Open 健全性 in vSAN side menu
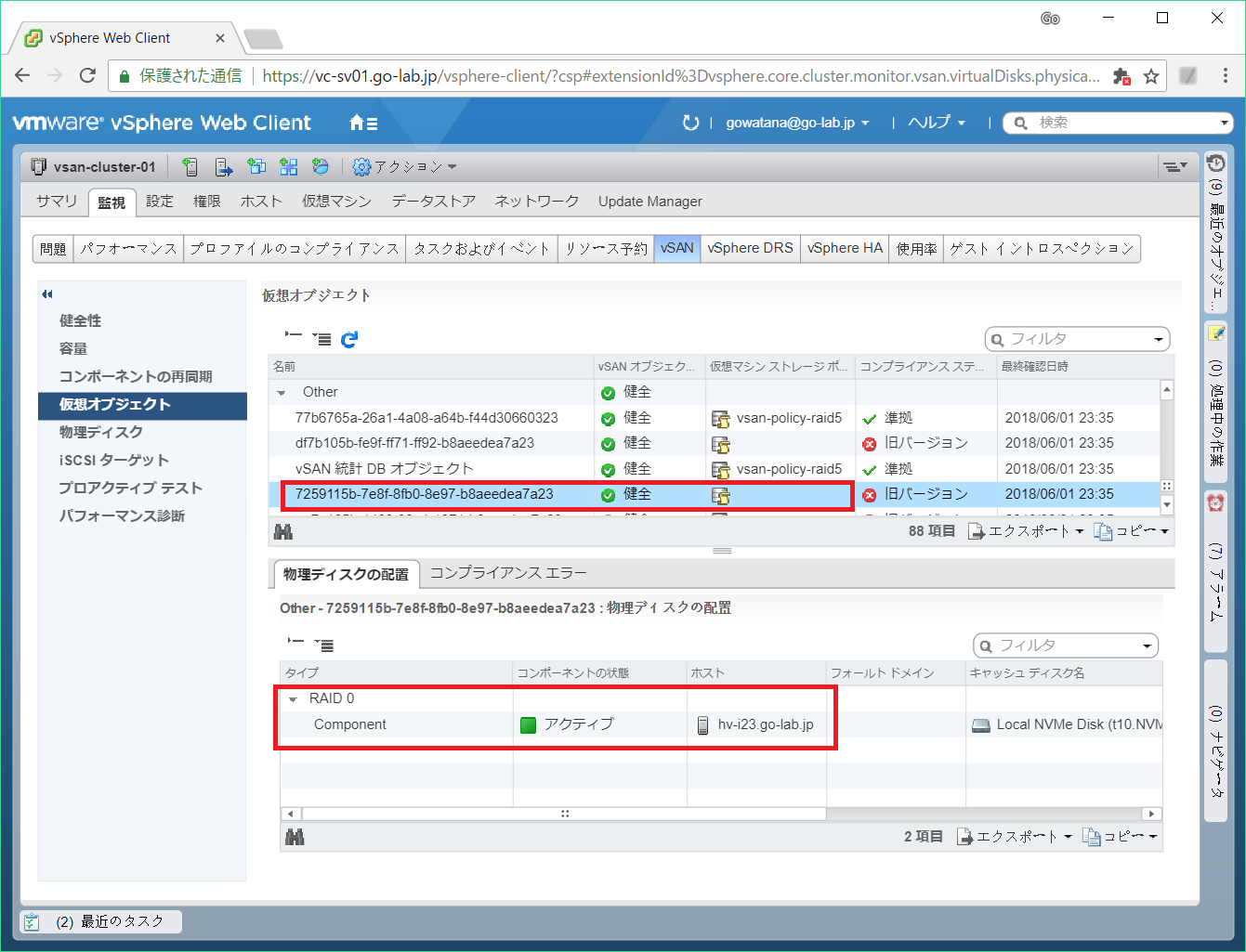Viewport: 1246px width, 952px height. tap(81, 321)
